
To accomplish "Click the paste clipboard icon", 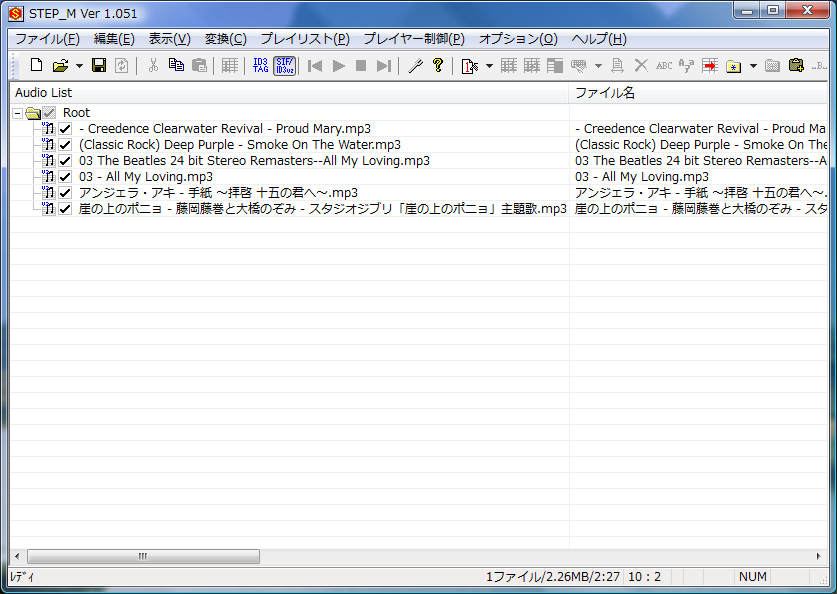I will 199,66.
